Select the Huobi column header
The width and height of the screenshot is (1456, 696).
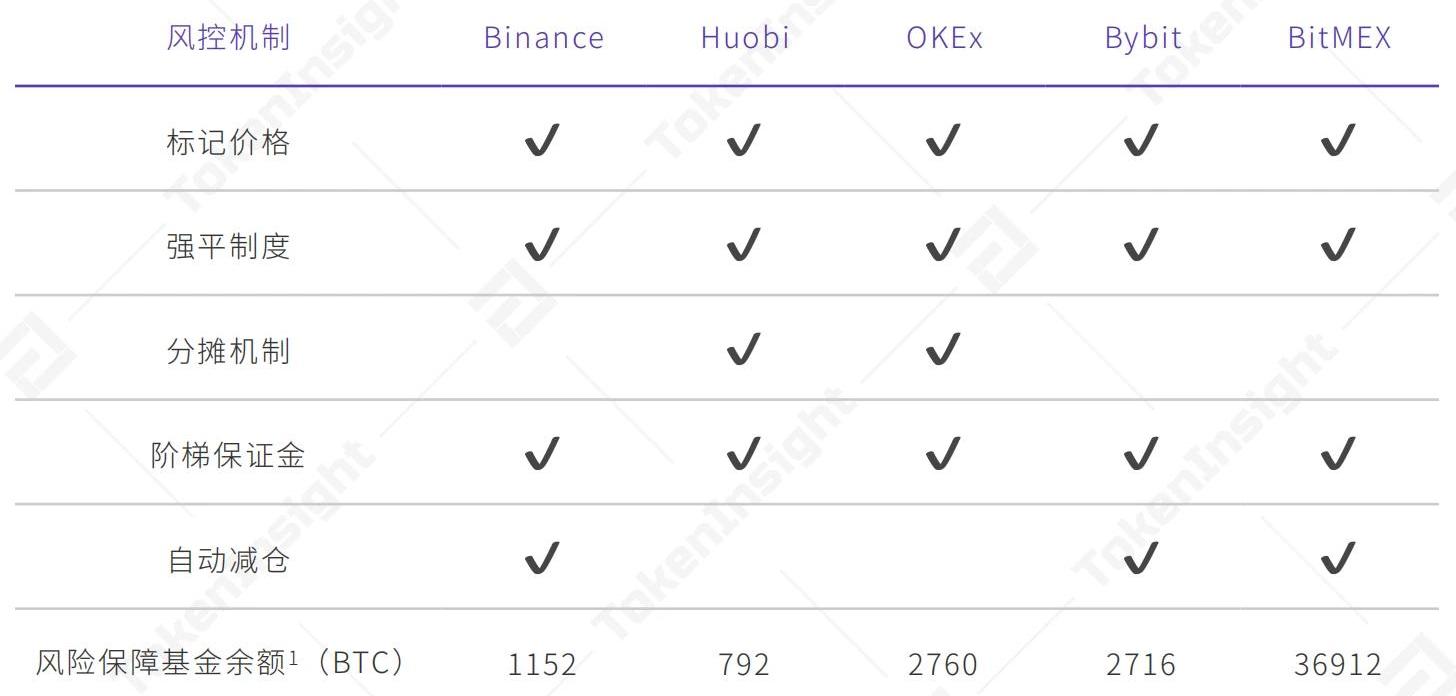745,38
